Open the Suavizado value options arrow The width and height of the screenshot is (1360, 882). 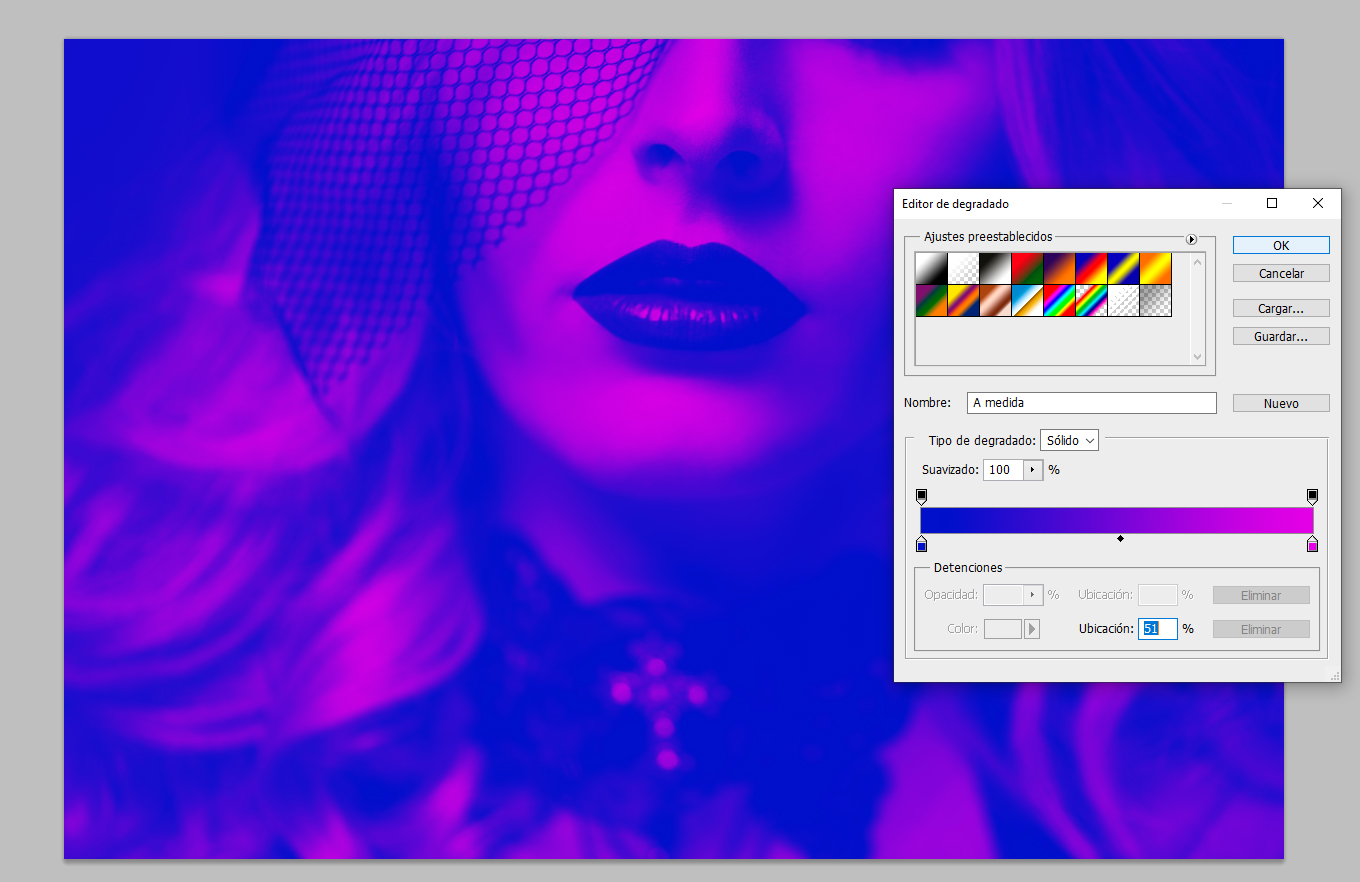click(1032, 469)
